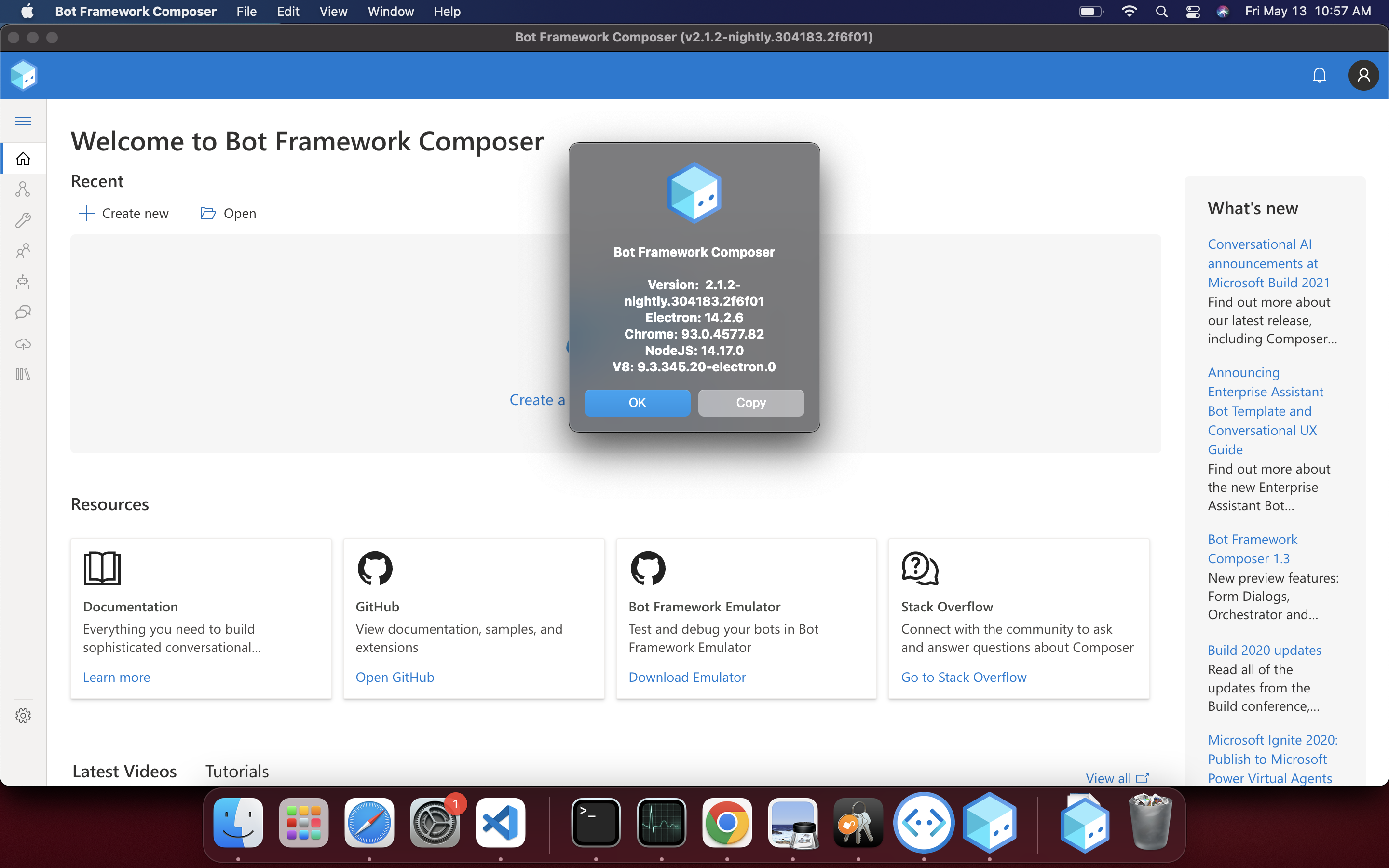Switch to the Tutorials tab
This screenshot has width=1389, height=868.
236,771
